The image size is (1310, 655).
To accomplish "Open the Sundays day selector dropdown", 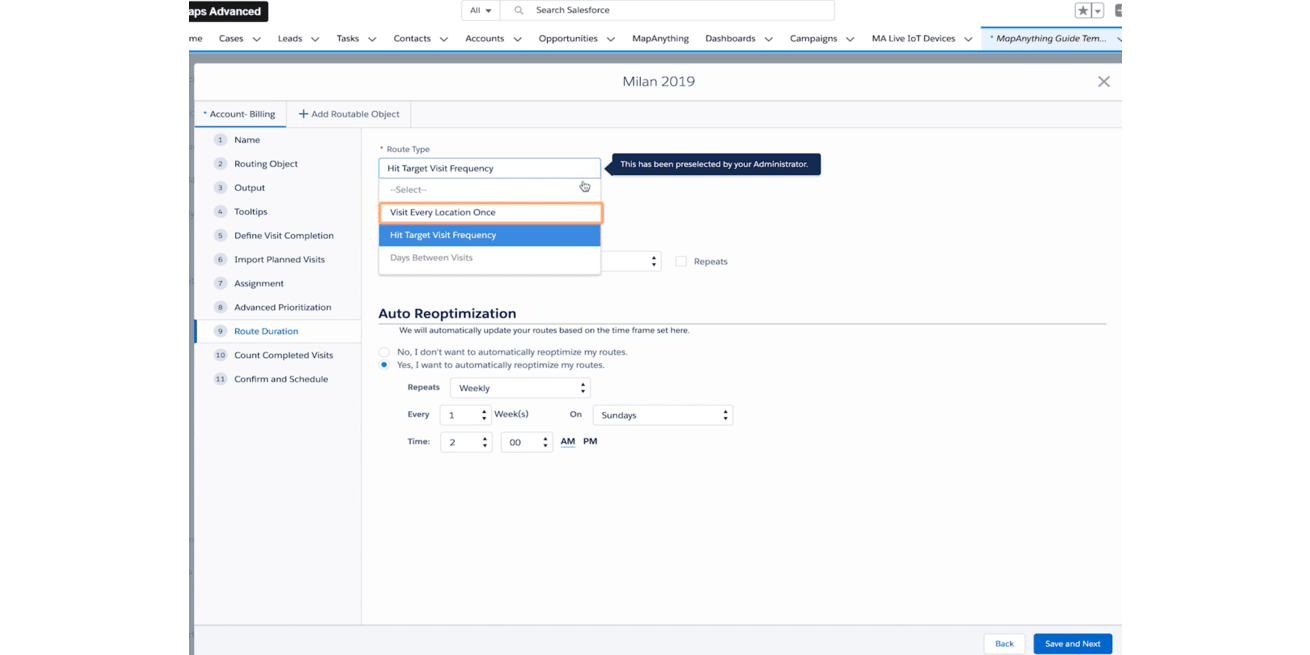I will point(662,414).
